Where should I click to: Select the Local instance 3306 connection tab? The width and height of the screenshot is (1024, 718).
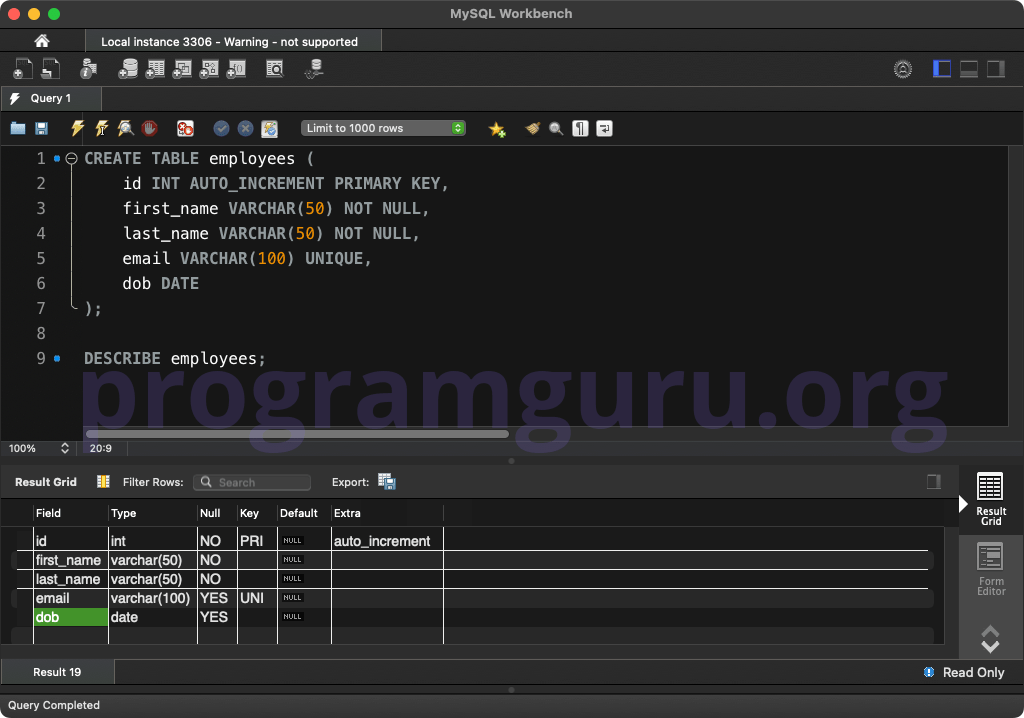point(233,41)
